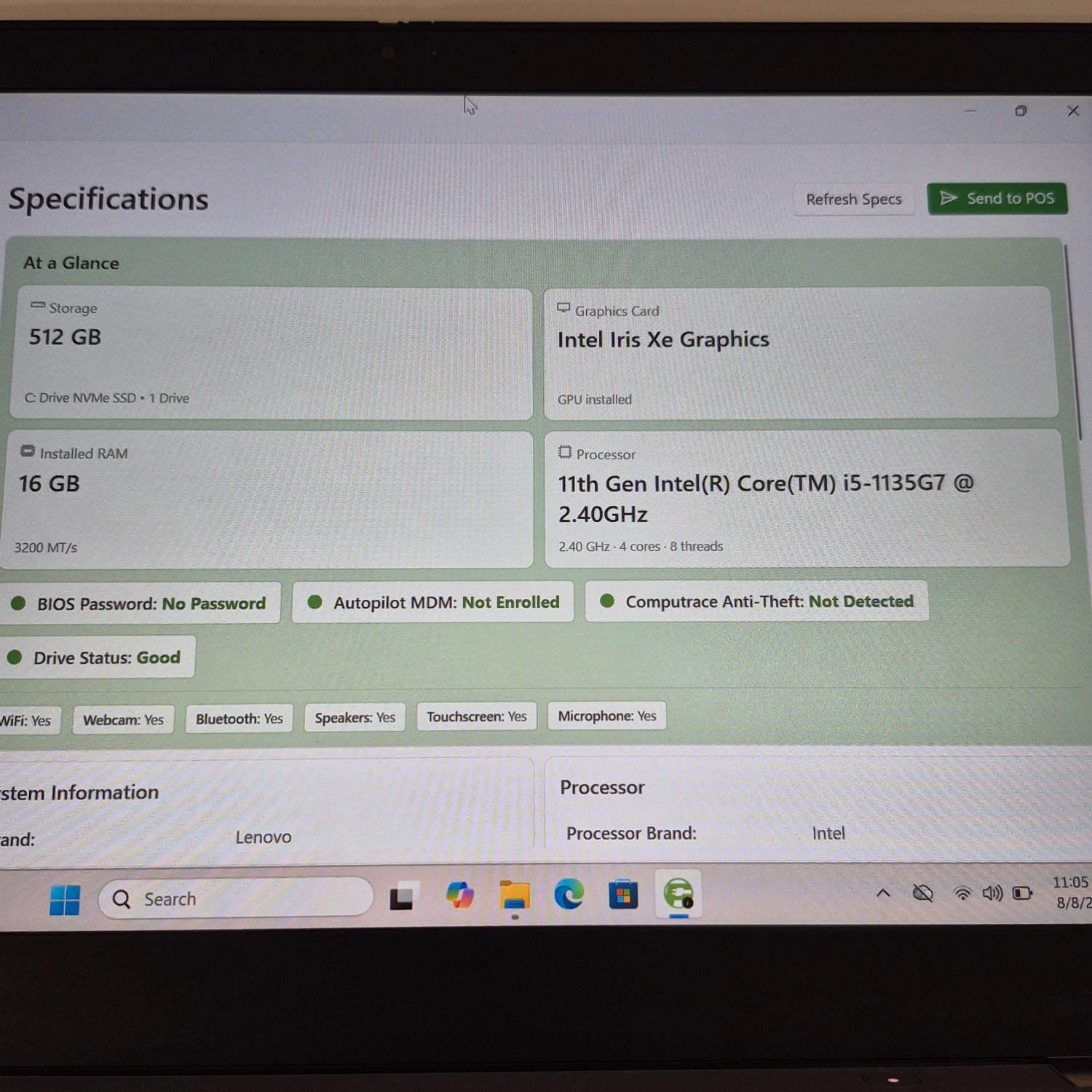
Task: Click the 'Lenovo' brand value
Action: [263, 837]
